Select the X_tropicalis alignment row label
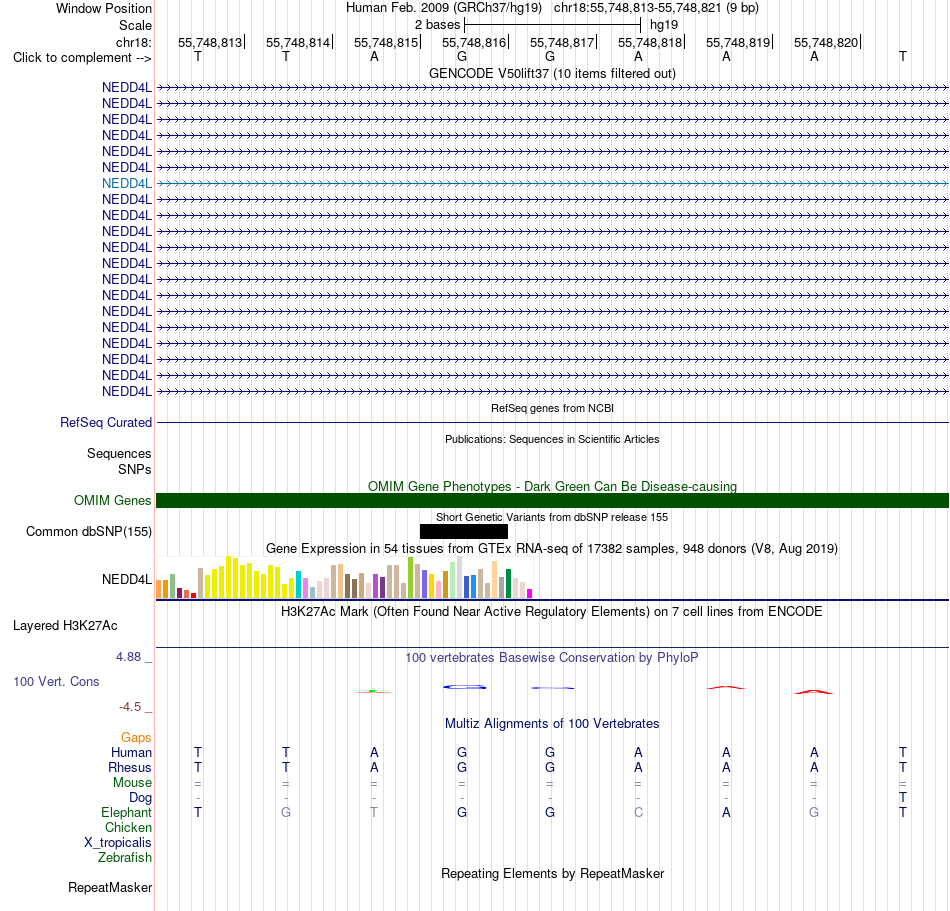This screenshot has width=950, height=911. coord(118,843)
